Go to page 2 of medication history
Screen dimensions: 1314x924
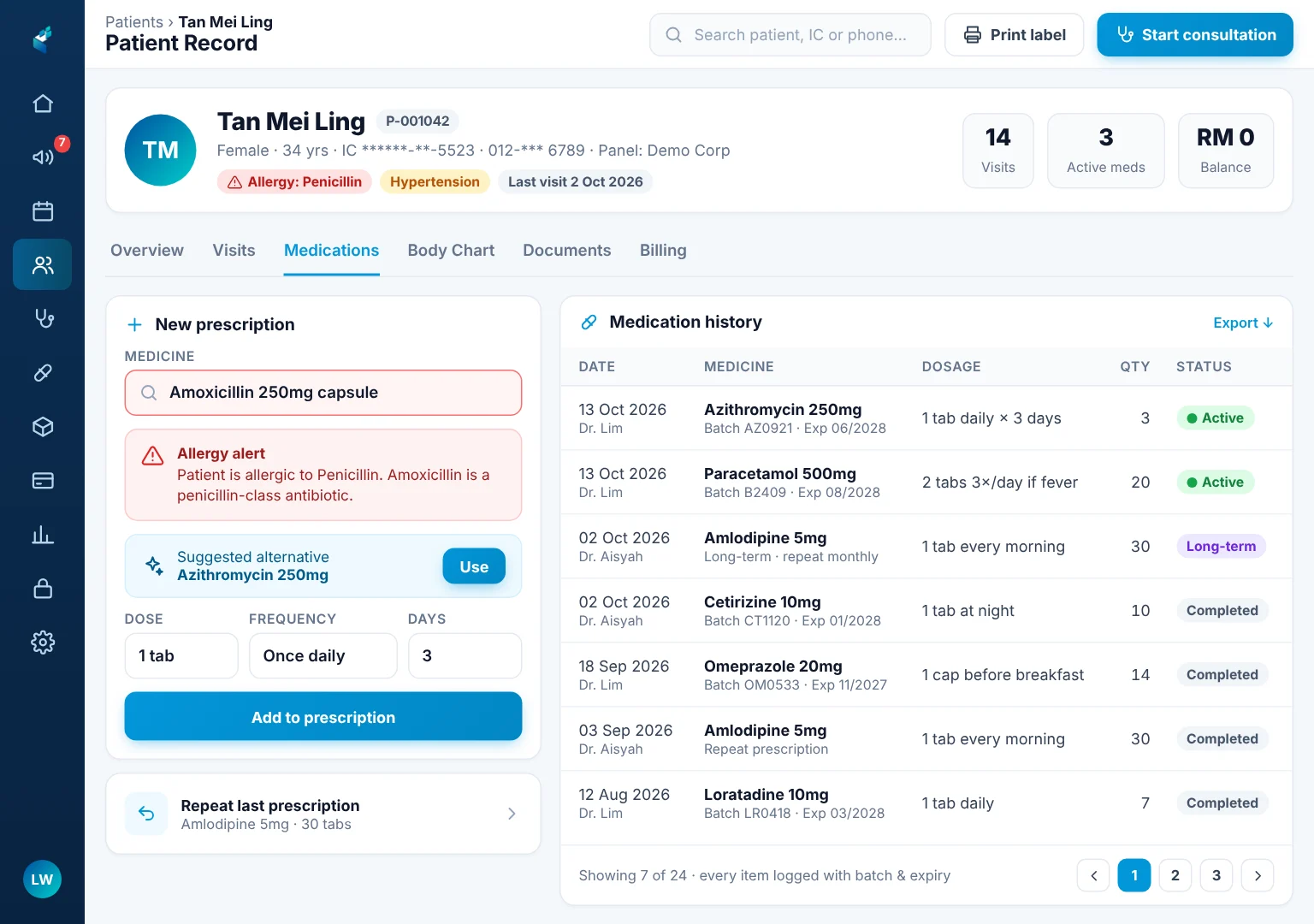pyautogui.click(x=1175, y=875)
